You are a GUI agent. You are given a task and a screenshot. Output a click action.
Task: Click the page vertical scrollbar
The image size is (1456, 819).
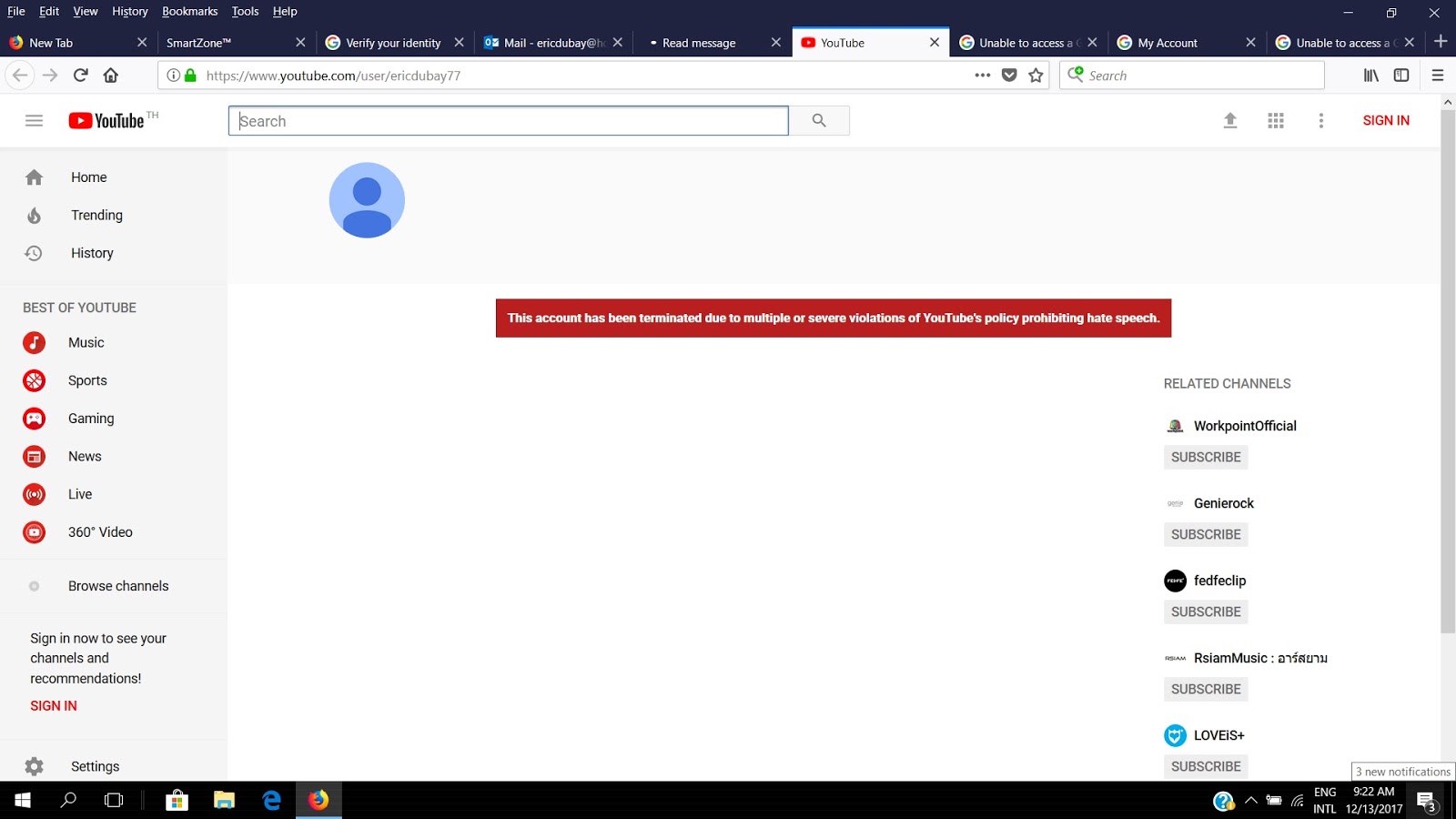coord(1448,371)
